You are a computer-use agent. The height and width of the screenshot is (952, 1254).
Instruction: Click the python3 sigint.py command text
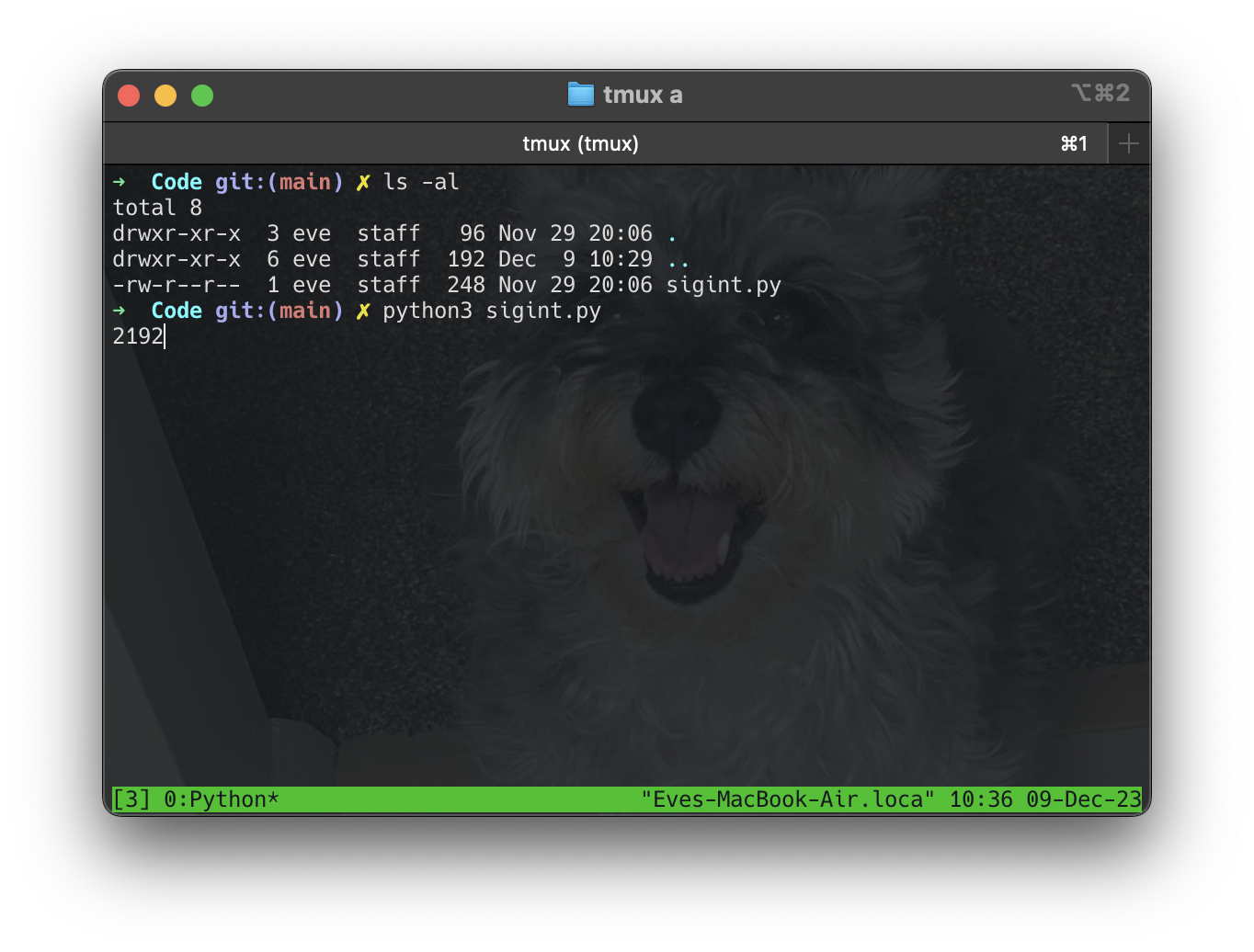(492, 311)
